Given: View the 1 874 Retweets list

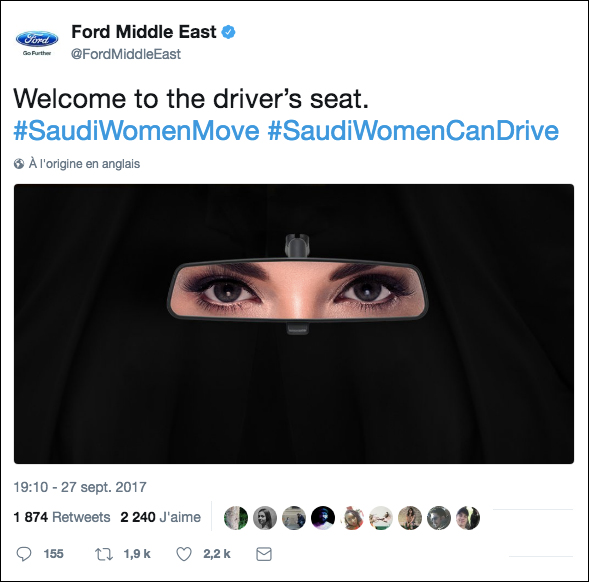Looking at the screenshot, I should [x=62, y=517].
